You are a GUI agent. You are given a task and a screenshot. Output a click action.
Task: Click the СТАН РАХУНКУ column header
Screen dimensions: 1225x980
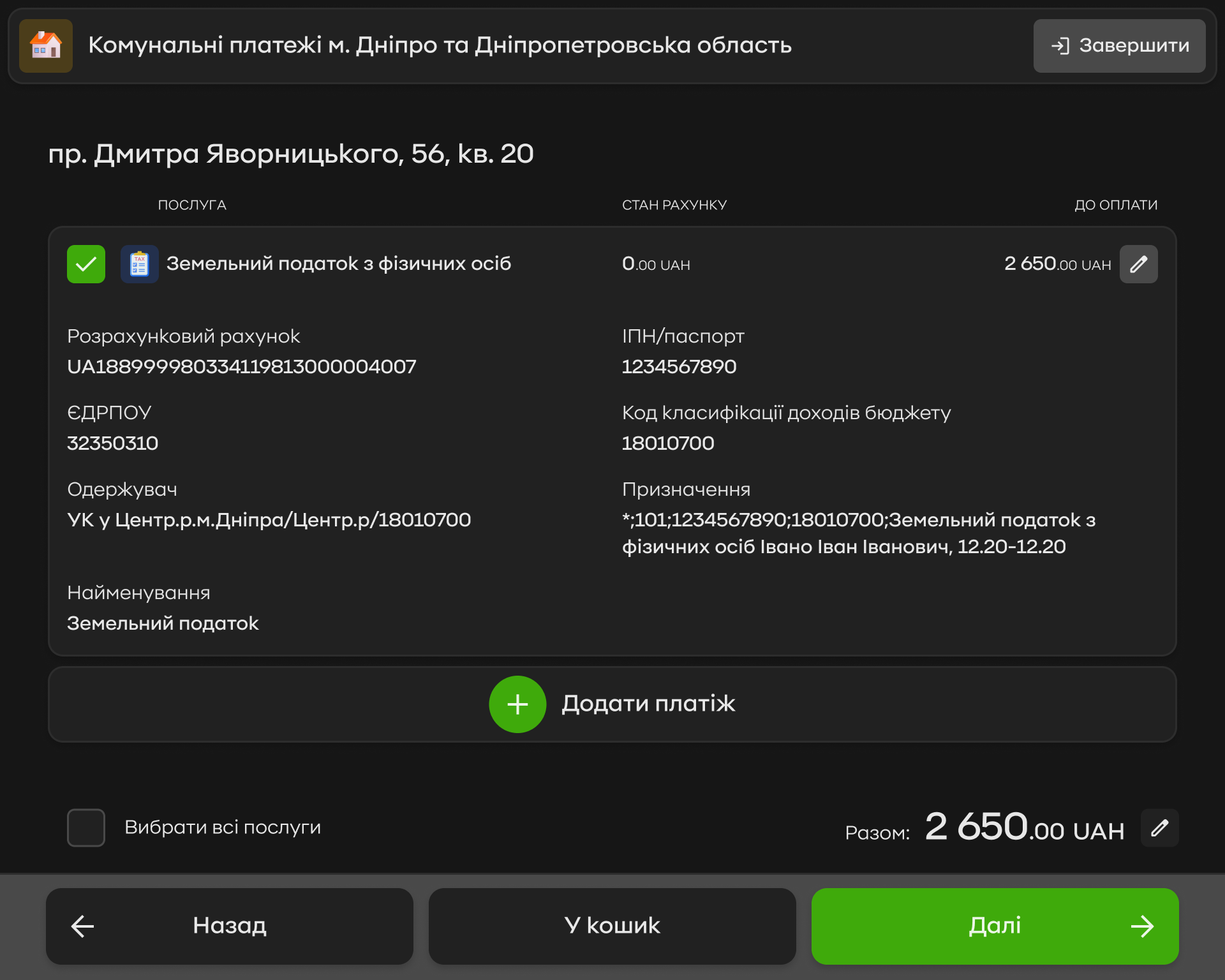pyautogui.click(x=674, y=205)
